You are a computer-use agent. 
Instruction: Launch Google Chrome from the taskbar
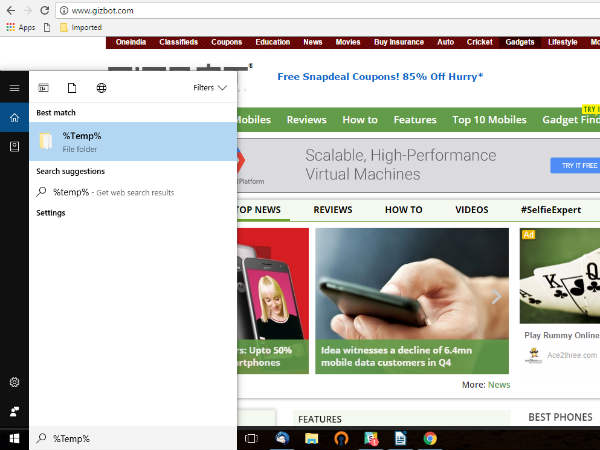pos(430,438)
